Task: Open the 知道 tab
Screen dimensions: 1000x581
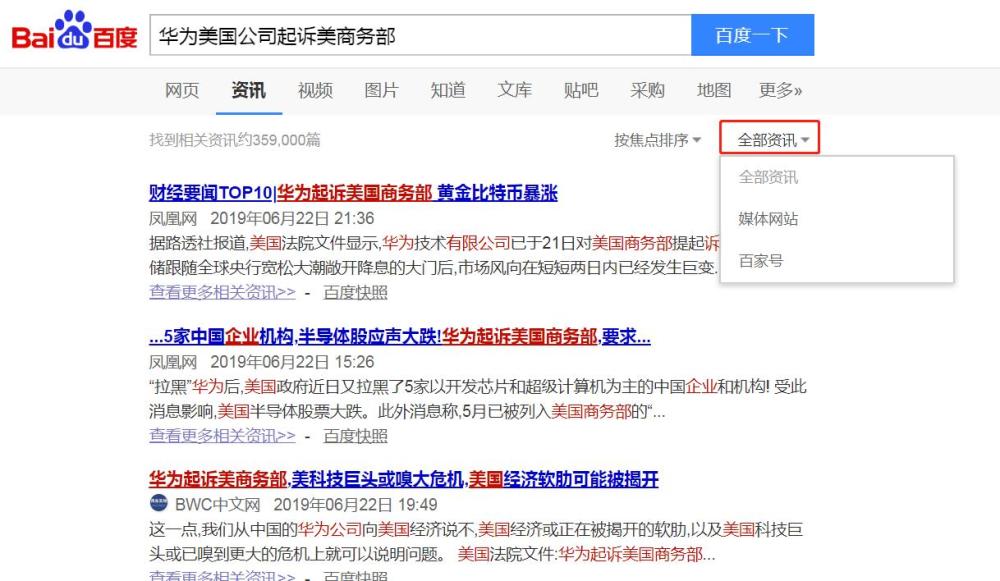Action: 448,90
